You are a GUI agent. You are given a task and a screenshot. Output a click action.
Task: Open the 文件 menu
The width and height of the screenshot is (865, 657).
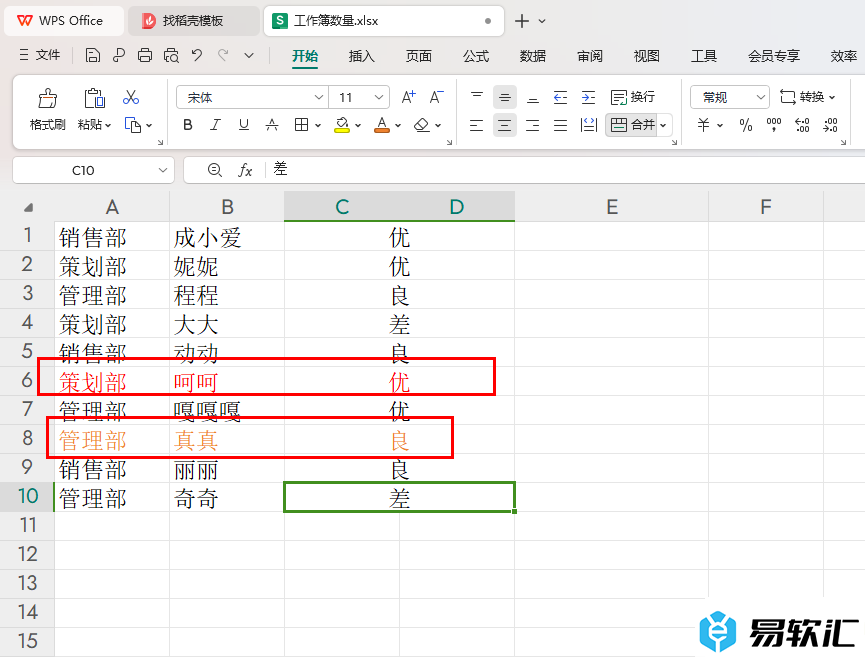[x=40, y=55]
